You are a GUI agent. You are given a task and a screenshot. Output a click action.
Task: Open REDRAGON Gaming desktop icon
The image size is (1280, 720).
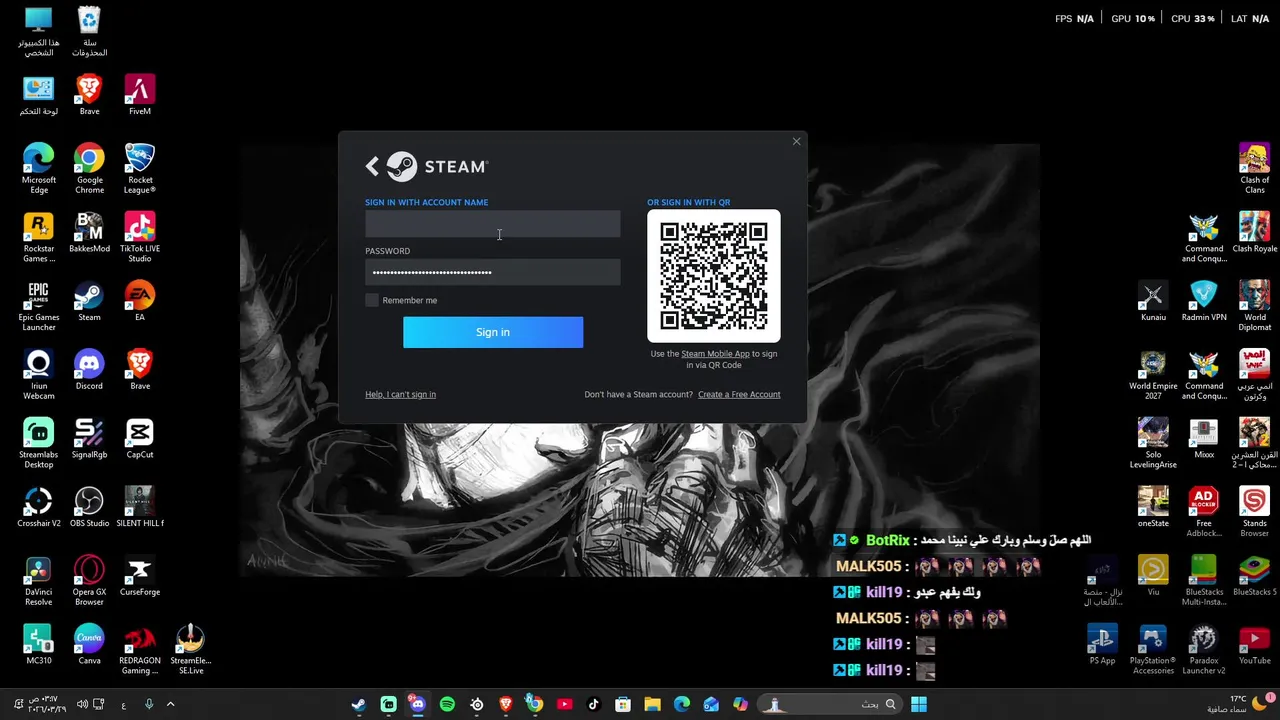click(139, 648)
